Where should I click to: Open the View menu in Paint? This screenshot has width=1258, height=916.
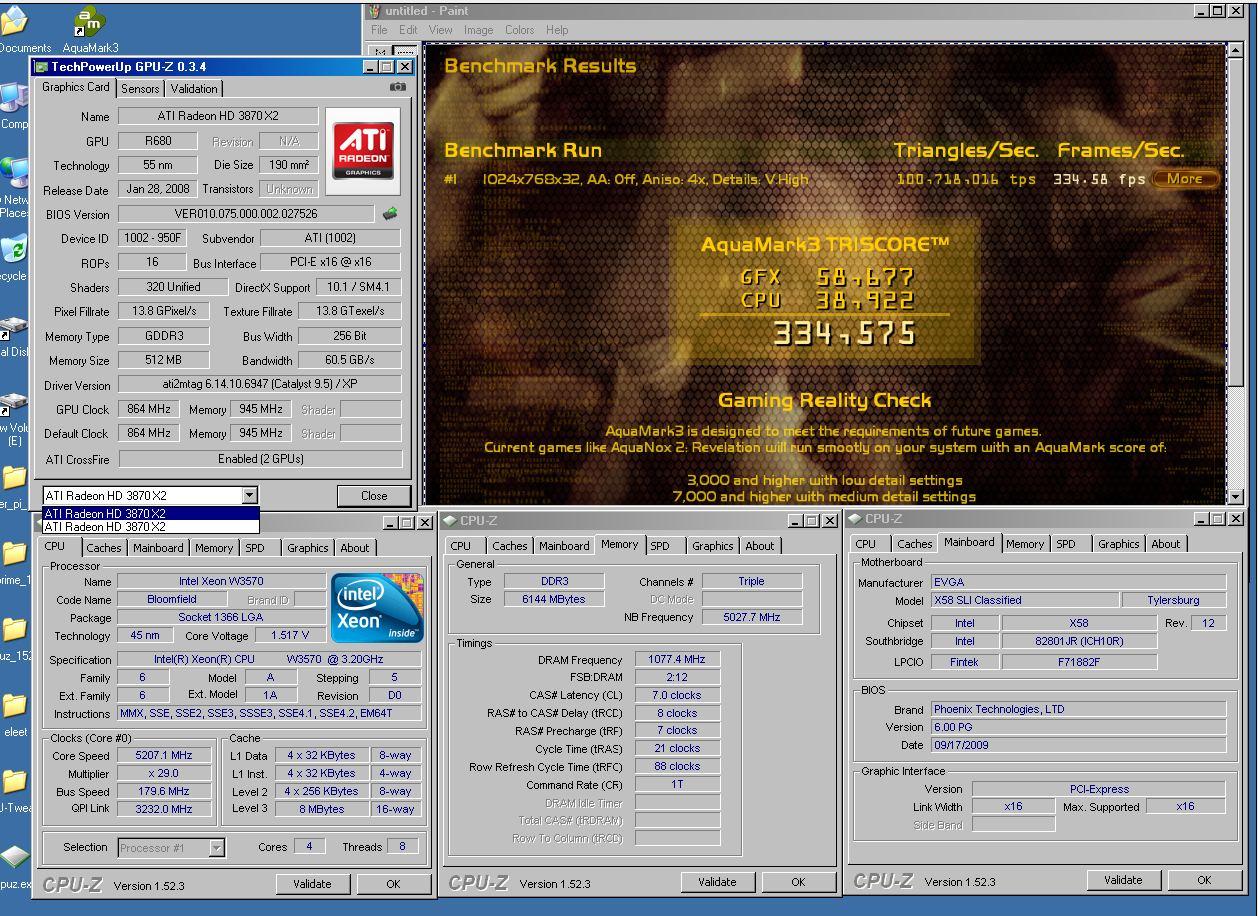(x=440, y=30)
